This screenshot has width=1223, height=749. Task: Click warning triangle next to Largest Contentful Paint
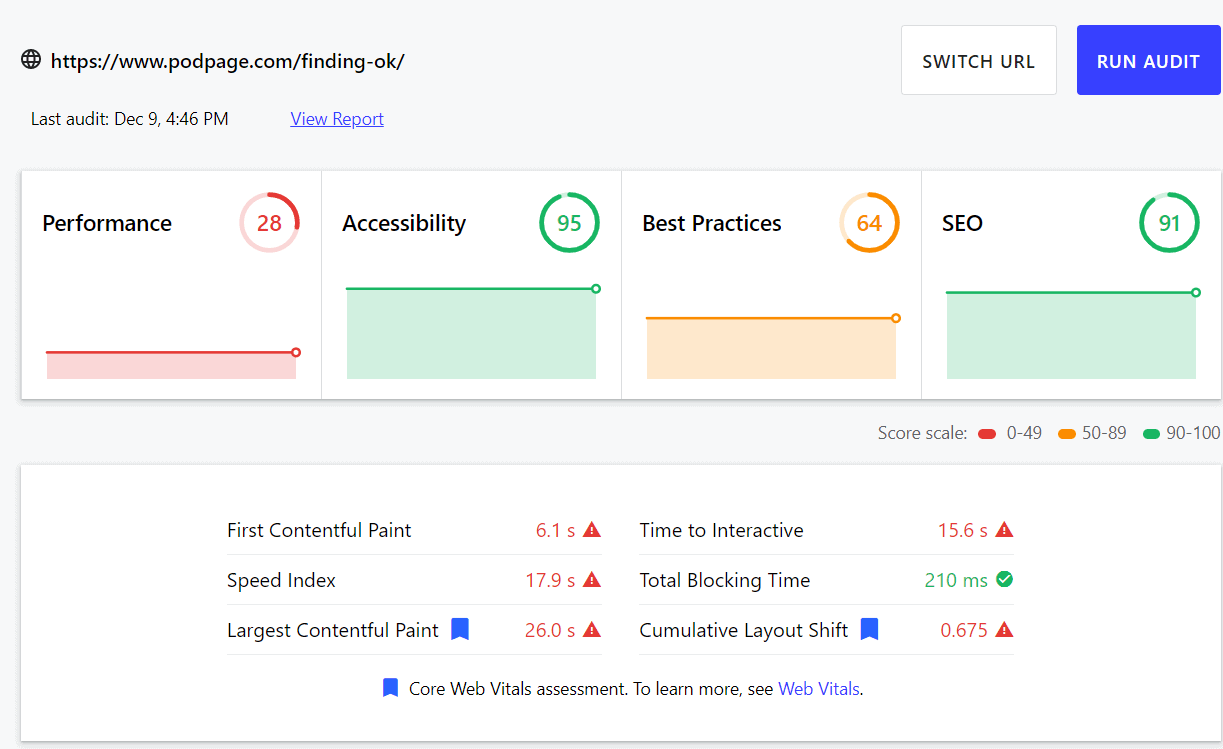coord(592,630)
